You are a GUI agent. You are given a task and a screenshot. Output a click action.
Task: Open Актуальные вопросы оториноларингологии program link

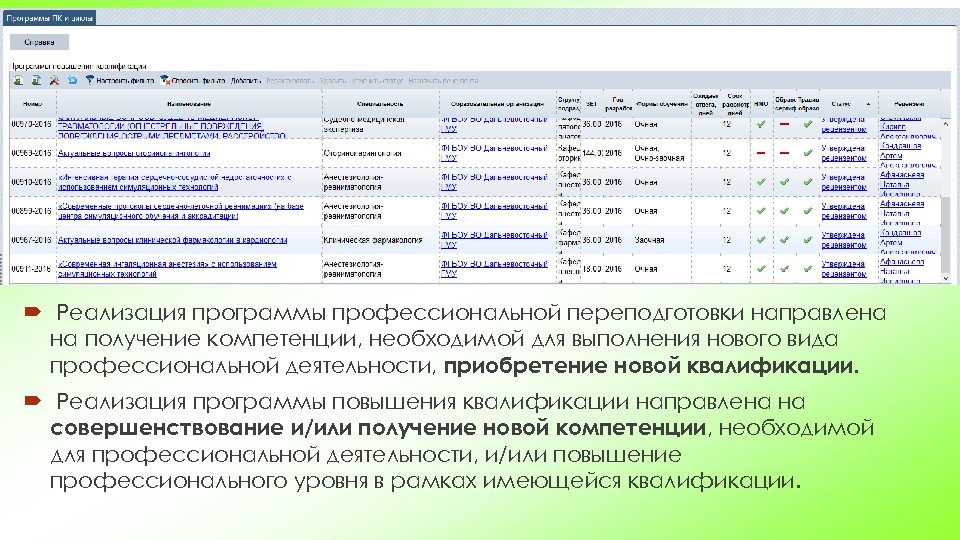click(134, 153)
